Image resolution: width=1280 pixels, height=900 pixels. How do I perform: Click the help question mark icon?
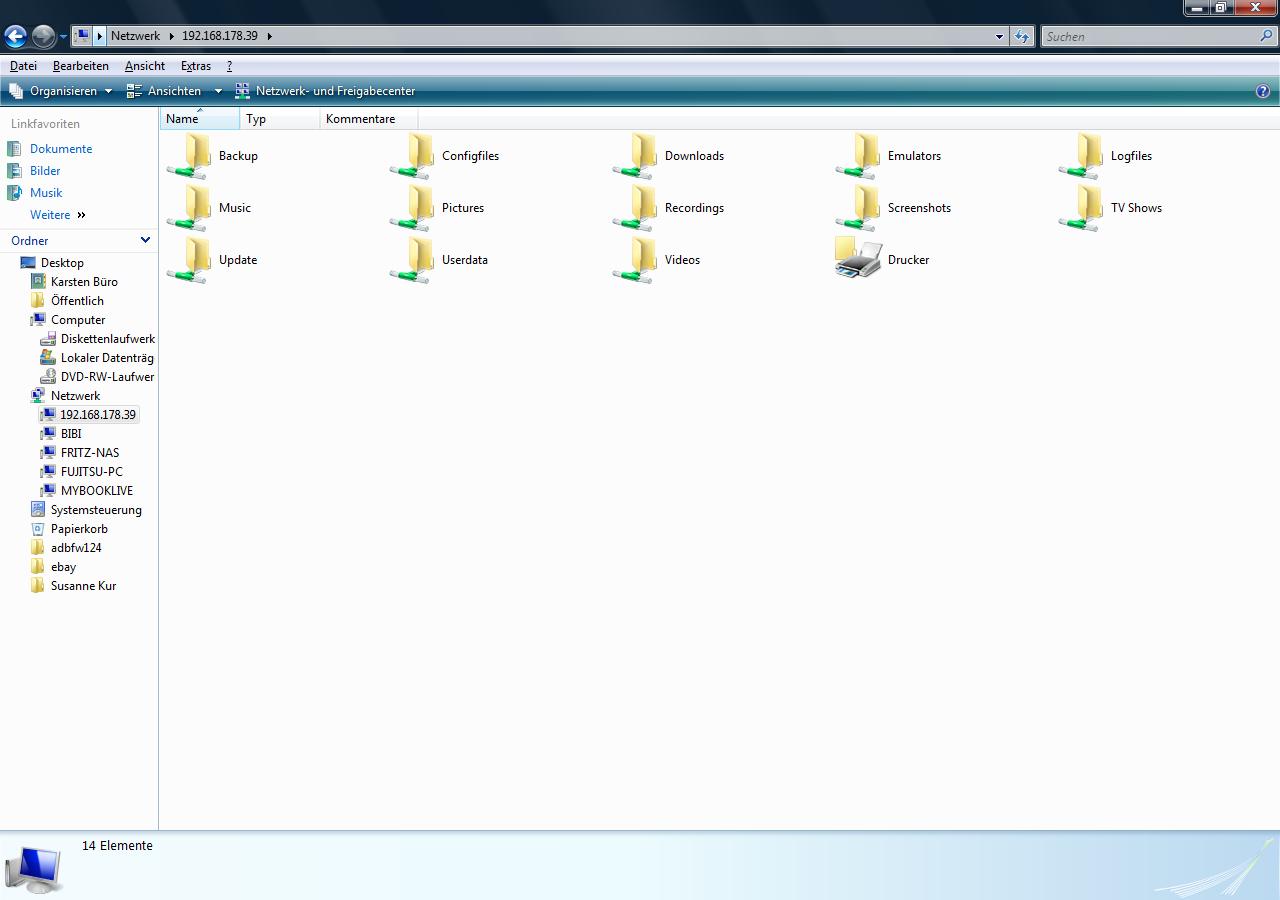[1262, 91]
